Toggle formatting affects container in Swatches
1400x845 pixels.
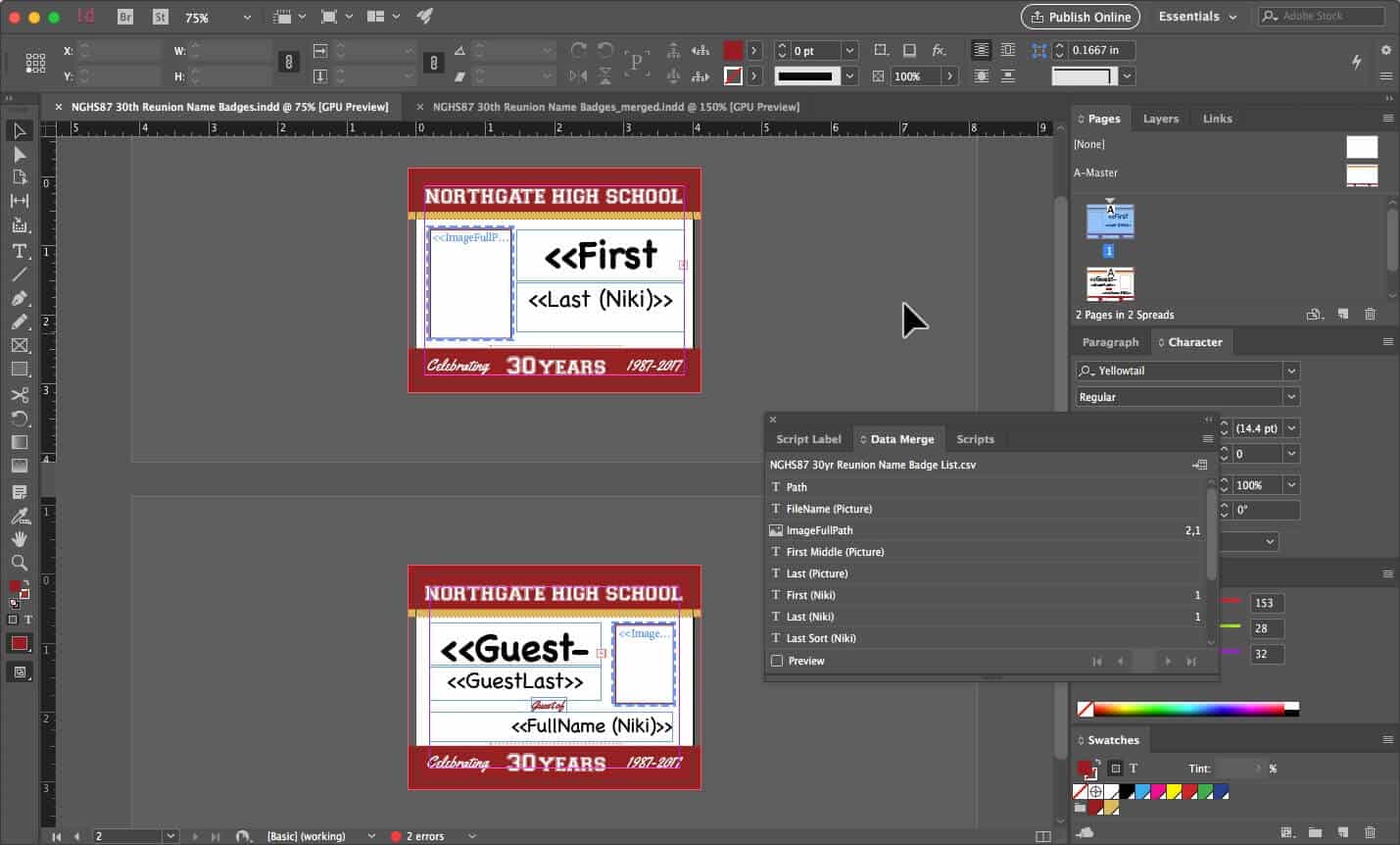1116,769
